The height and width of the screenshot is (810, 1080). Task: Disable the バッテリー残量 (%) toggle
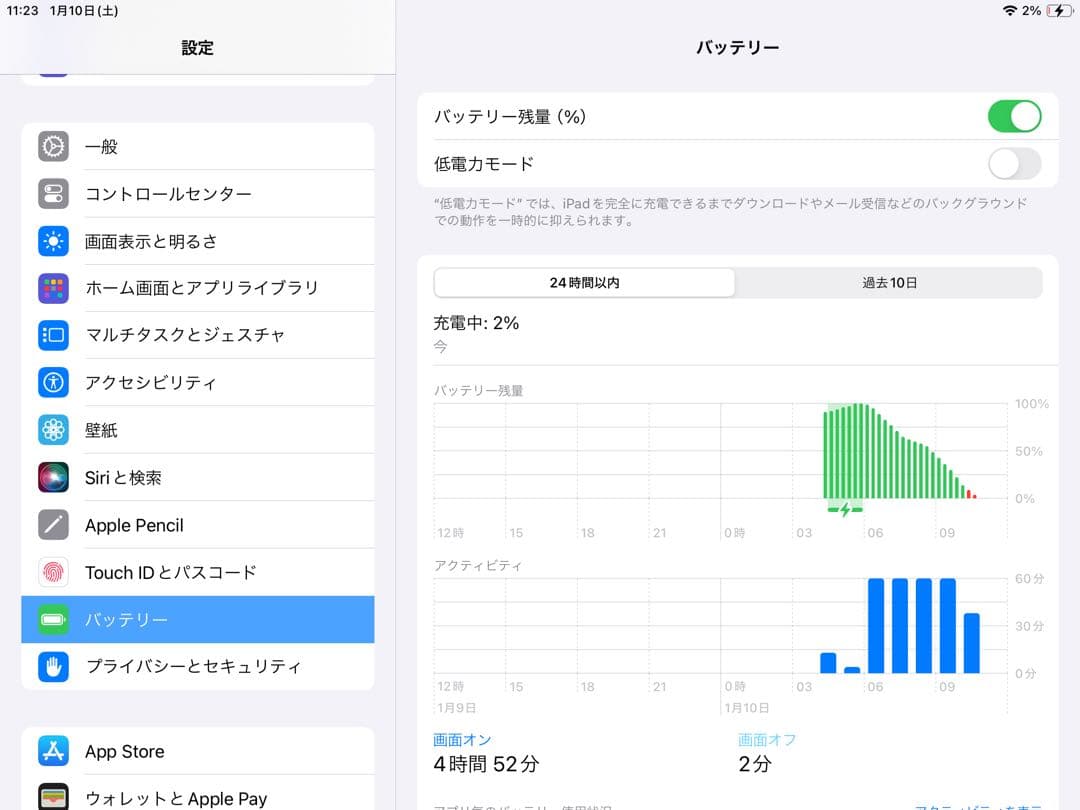click(x=1014, y=116)
